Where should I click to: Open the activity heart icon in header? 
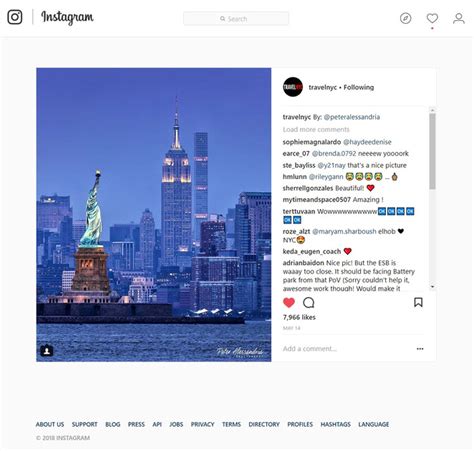pos(432,18)
